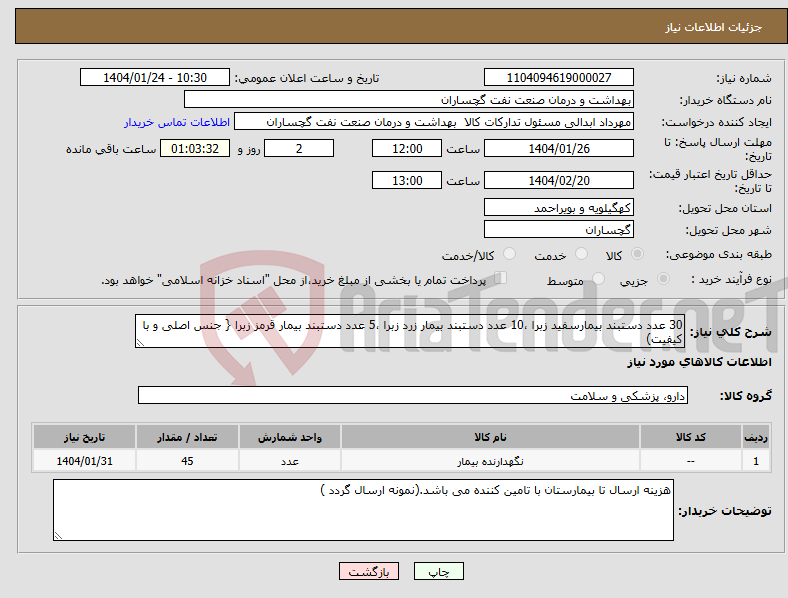
Task: Click the تعداد / مقدار column header
Action: [187, 437]
